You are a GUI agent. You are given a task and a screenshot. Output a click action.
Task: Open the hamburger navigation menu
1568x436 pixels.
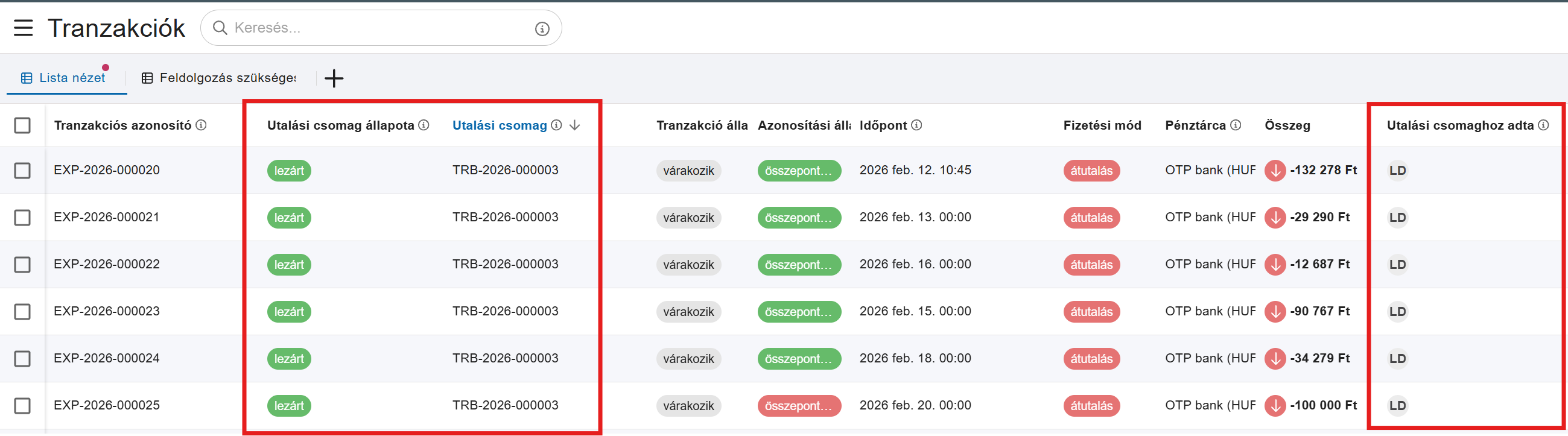click(23, 28)
